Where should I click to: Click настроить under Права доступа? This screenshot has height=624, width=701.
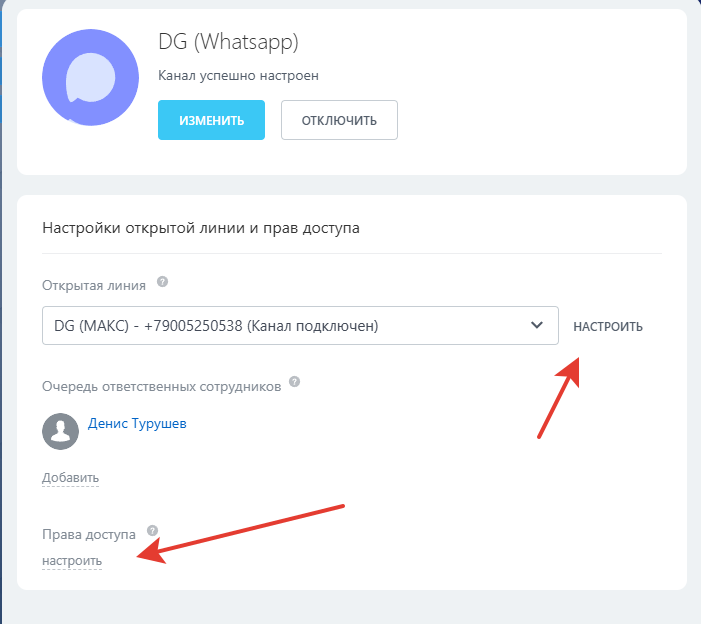tap(72, 561)
